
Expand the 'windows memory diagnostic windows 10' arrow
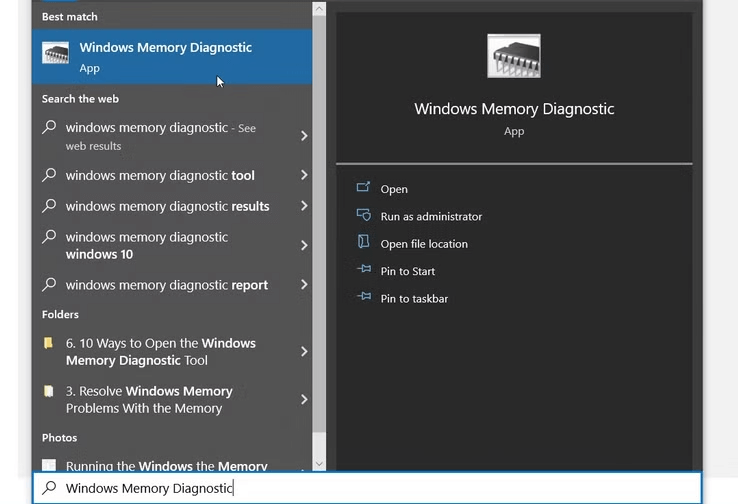coord(304,245)
